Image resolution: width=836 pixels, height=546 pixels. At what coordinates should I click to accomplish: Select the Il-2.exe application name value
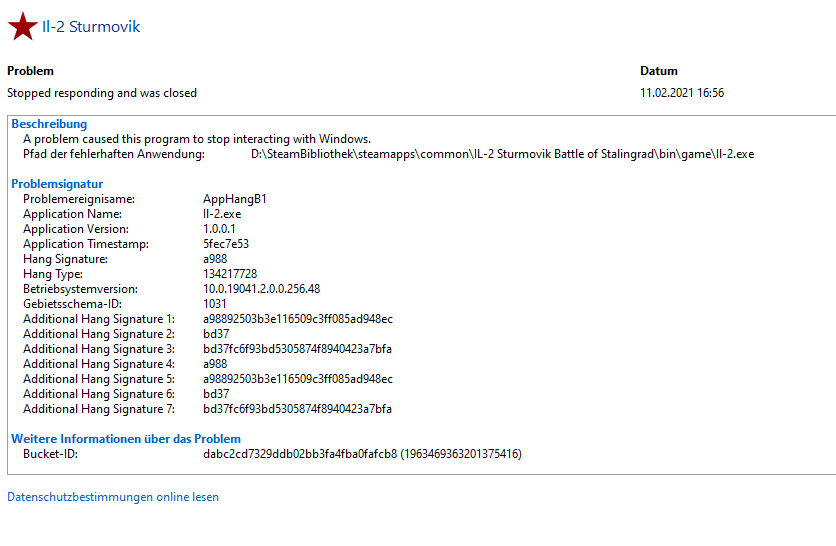(x=222, y=214)
